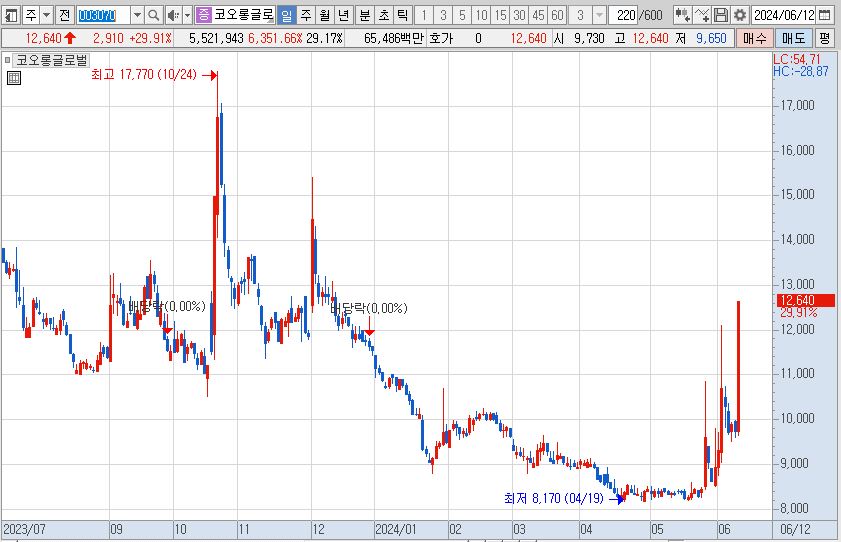
Task: Click the volume ratio 6,351.66%
Action: [x=275, y=39]
